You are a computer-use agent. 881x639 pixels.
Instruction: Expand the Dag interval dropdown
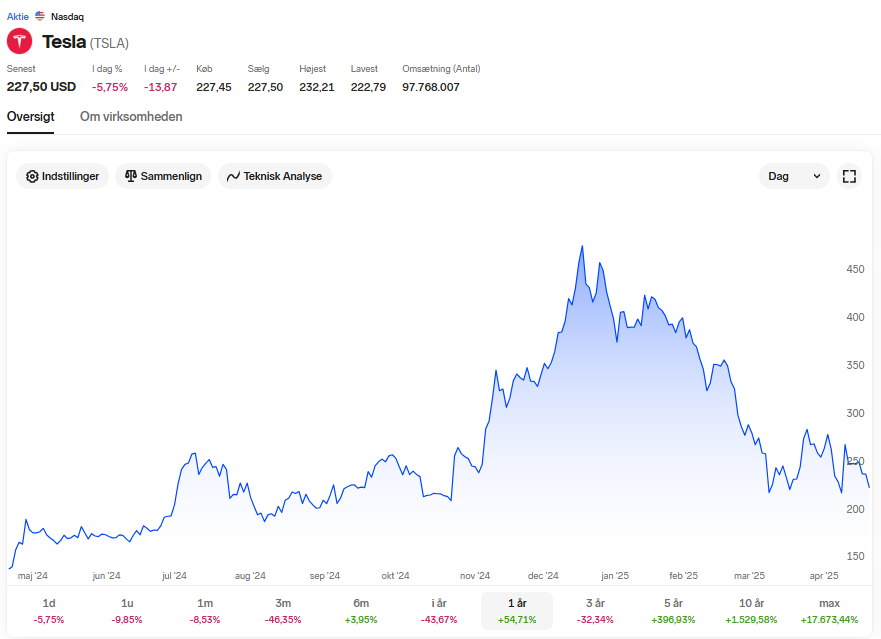coord(794,176)
